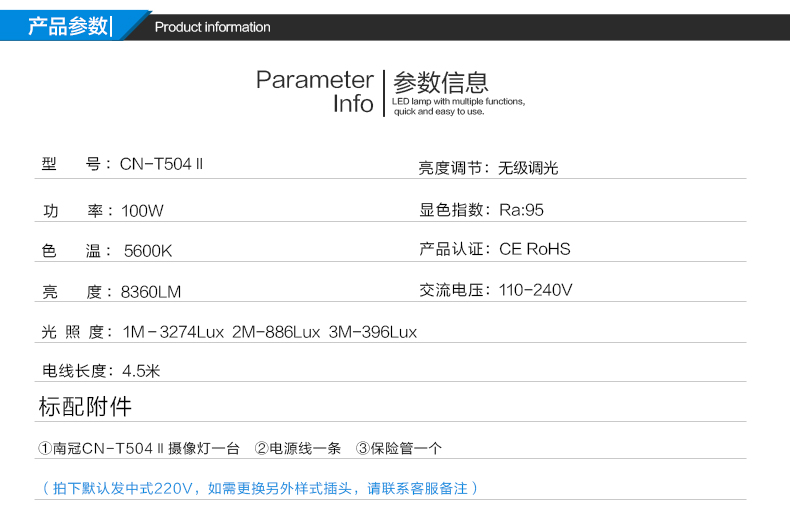
Task: Click the 'LED lamp with multiple functions' subtitle
Action: (x=458, y=106)
